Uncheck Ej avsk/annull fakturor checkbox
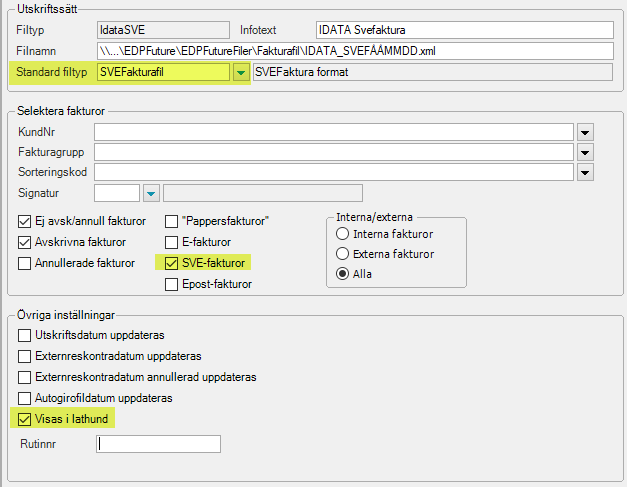Screen dimensions: 627x487 point(24,221)
